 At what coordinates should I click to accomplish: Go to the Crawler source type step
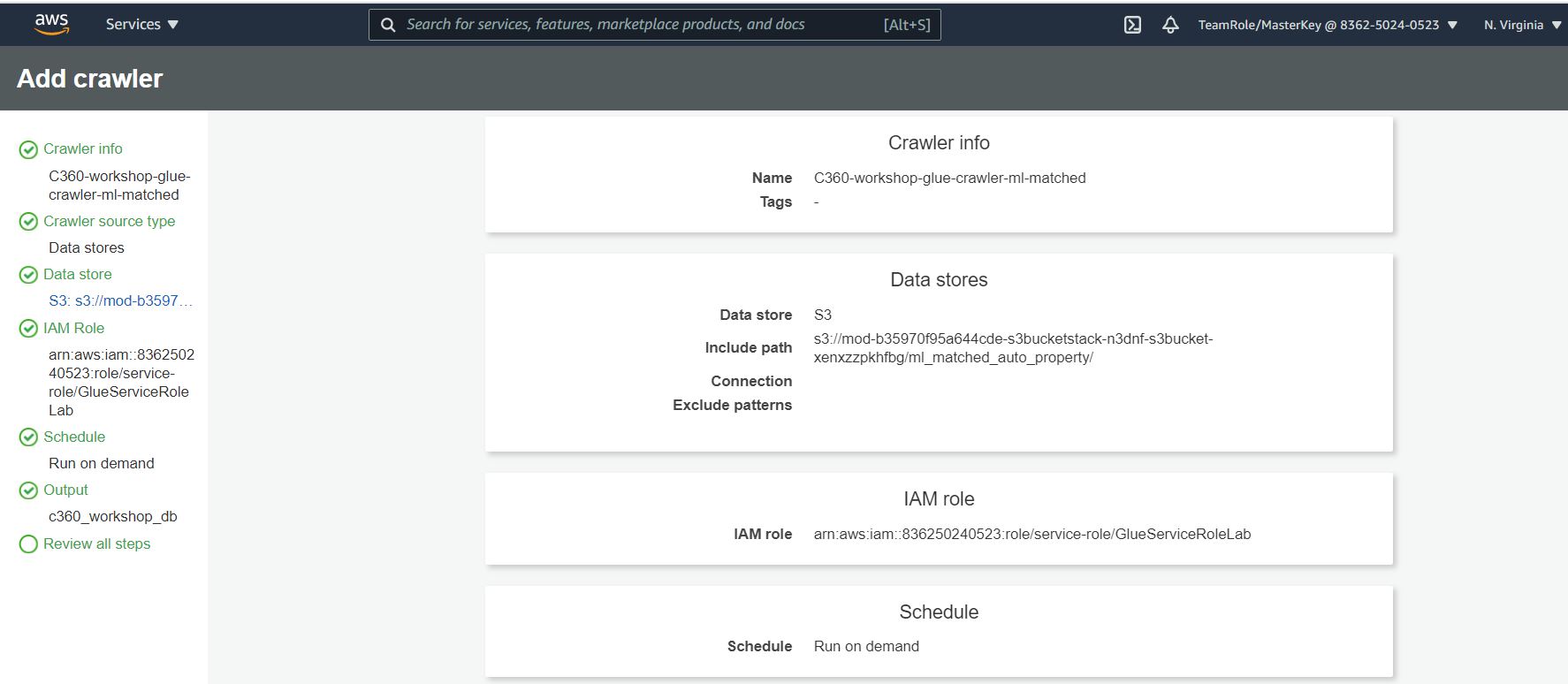pos(109,221)
